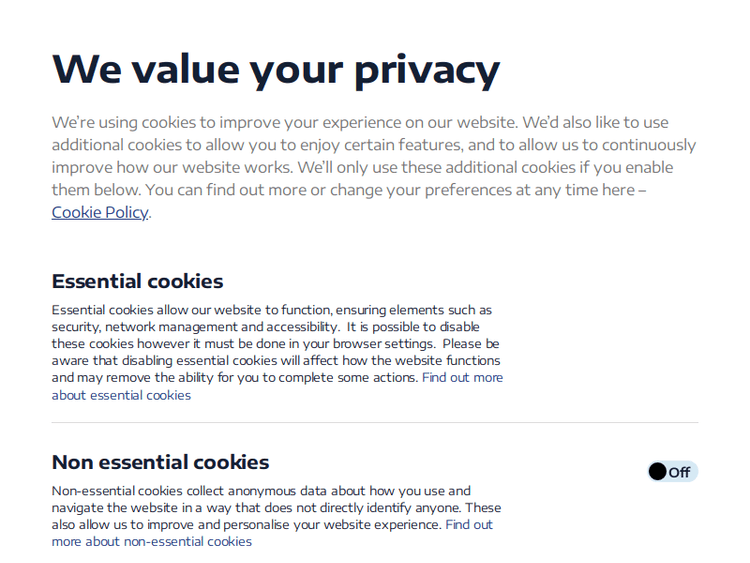Click the "We value your privacy" heading
This screenshot has height=563, width=750.
pyautogui.click(x=275, y=69)
